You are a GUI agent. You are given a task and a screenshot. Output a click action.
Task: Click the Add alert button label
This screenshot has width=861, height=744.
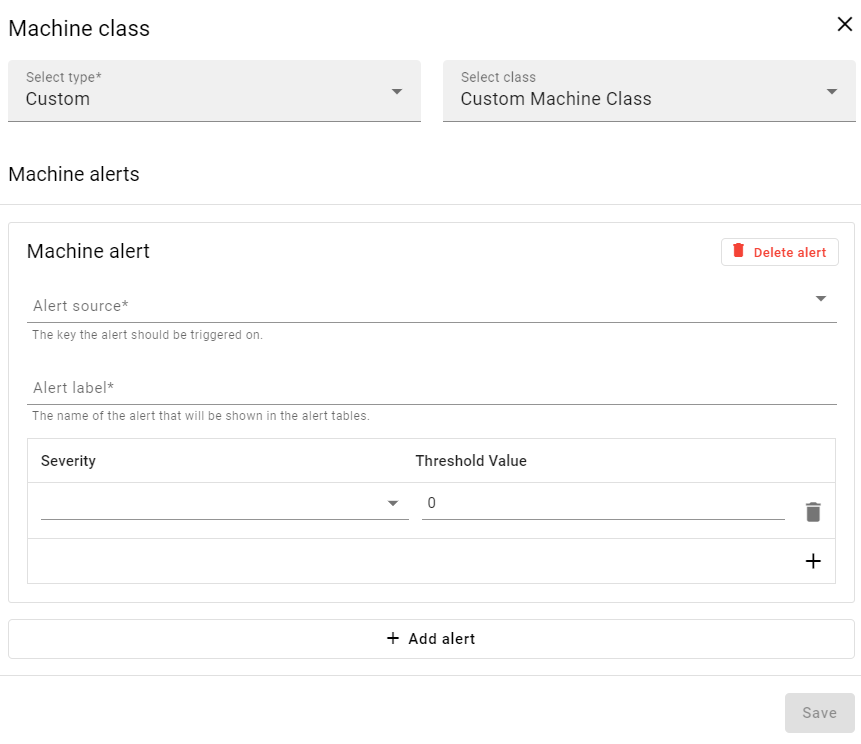point(441,639)
